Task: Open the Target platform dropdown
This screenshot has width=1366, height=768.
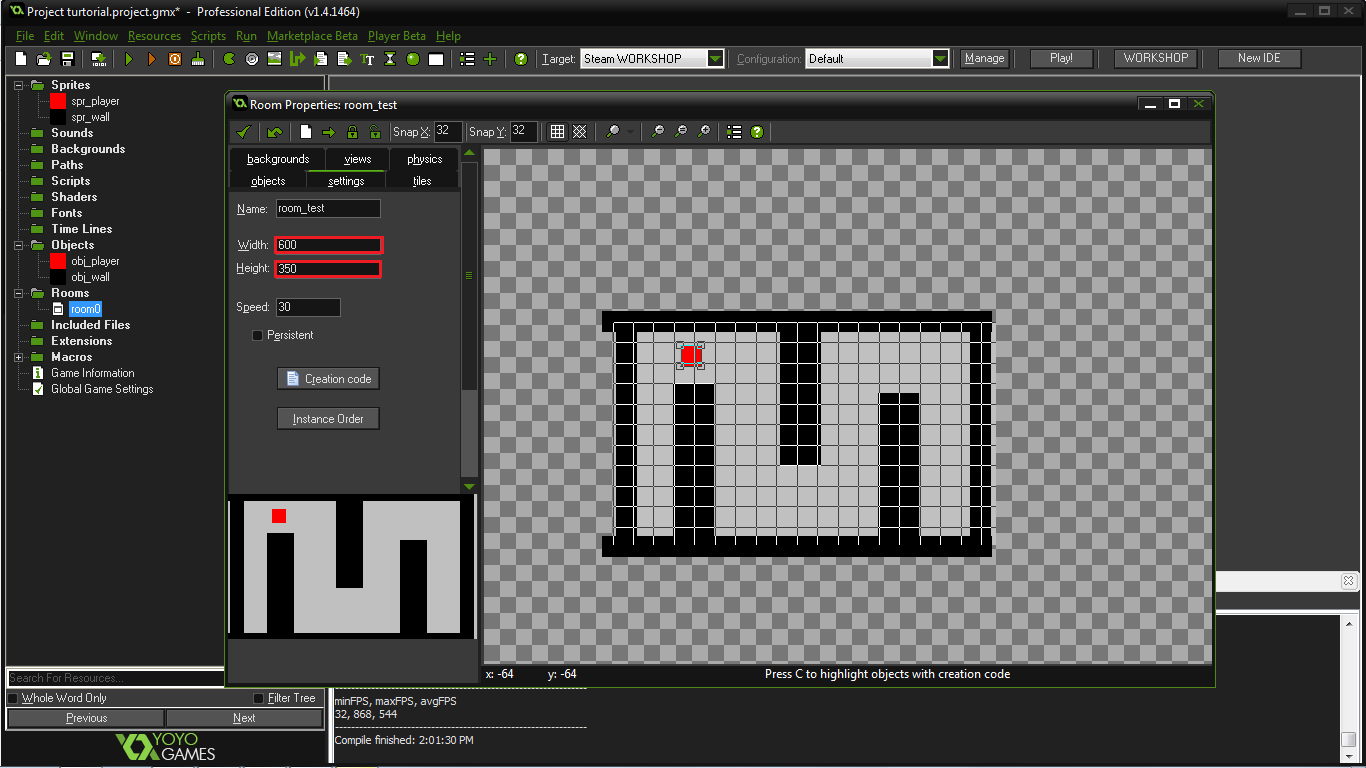Action: [713, 58]
